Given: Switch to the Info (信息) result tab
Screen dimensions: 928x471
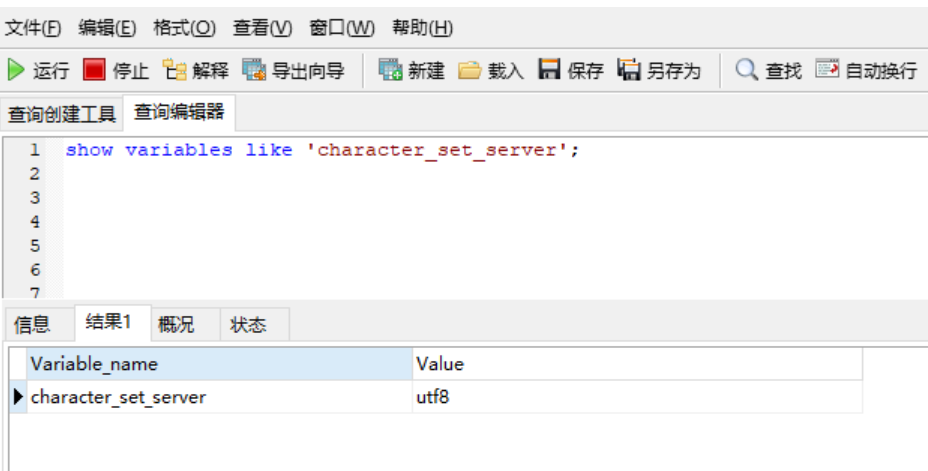Looking at the screenshot, I should click(x=32, y=325).
